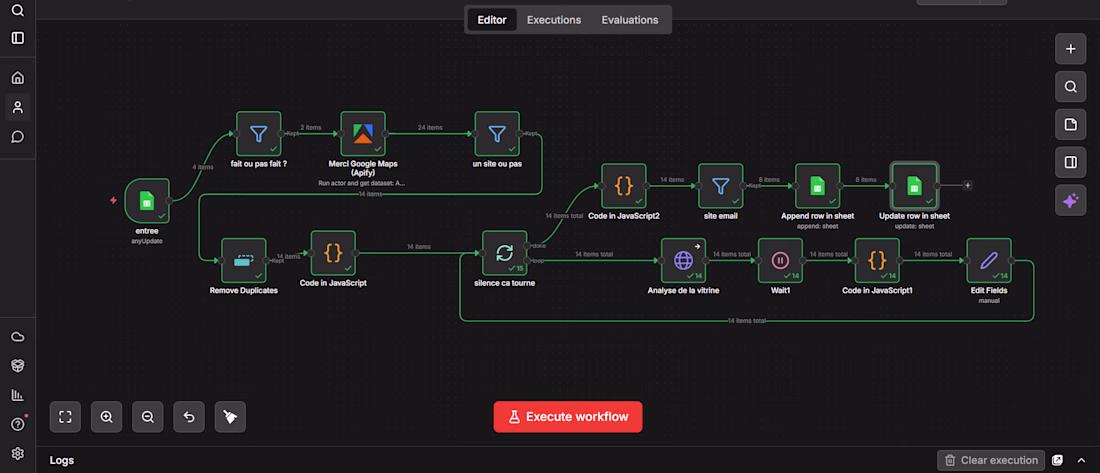
Task: Click the '4 items' connection label
Action: pyautogui.click(x=202, y=167)
